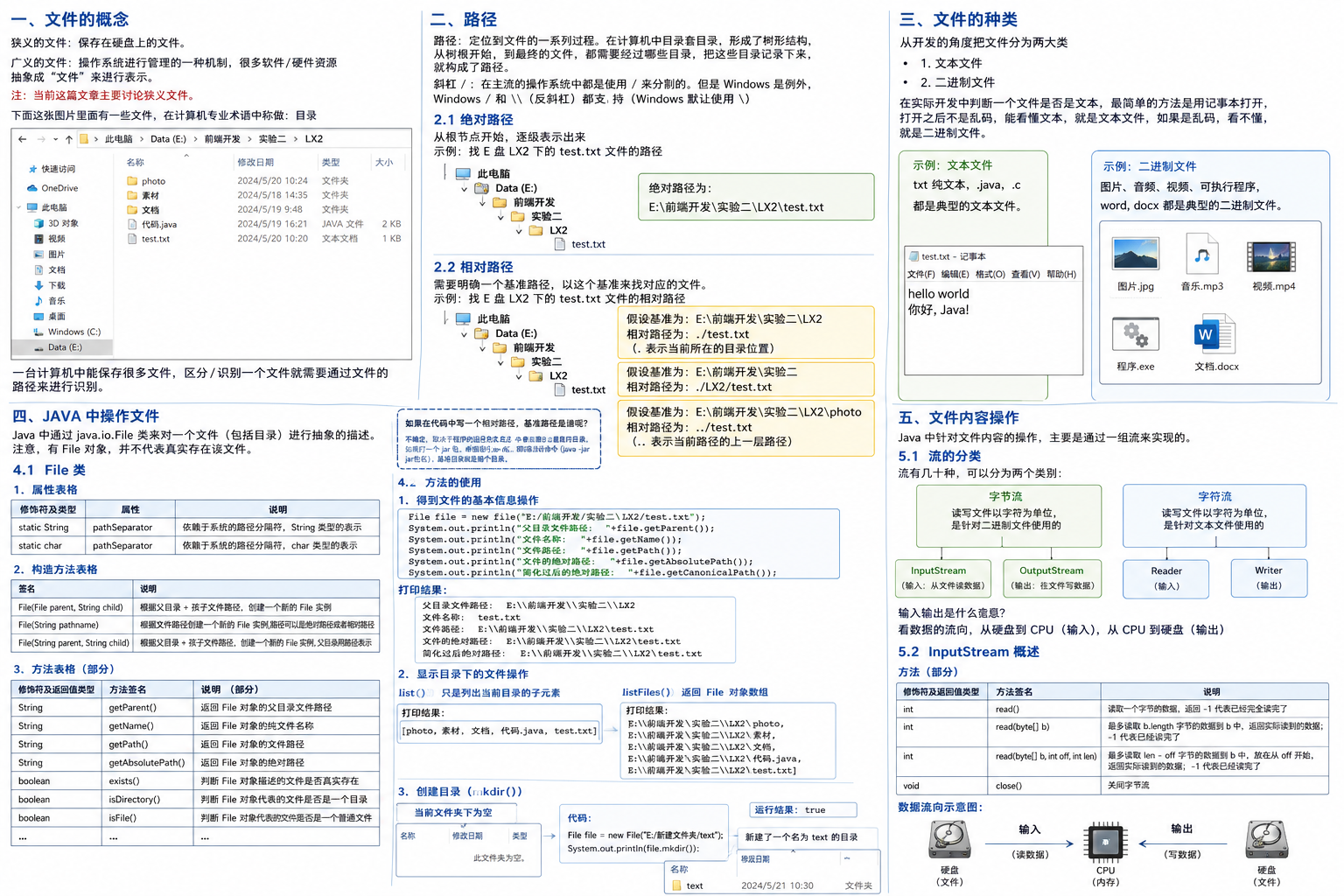Click the Explorer back arrow button
The width and height of the screenshot is (1344, 896).
23,139
